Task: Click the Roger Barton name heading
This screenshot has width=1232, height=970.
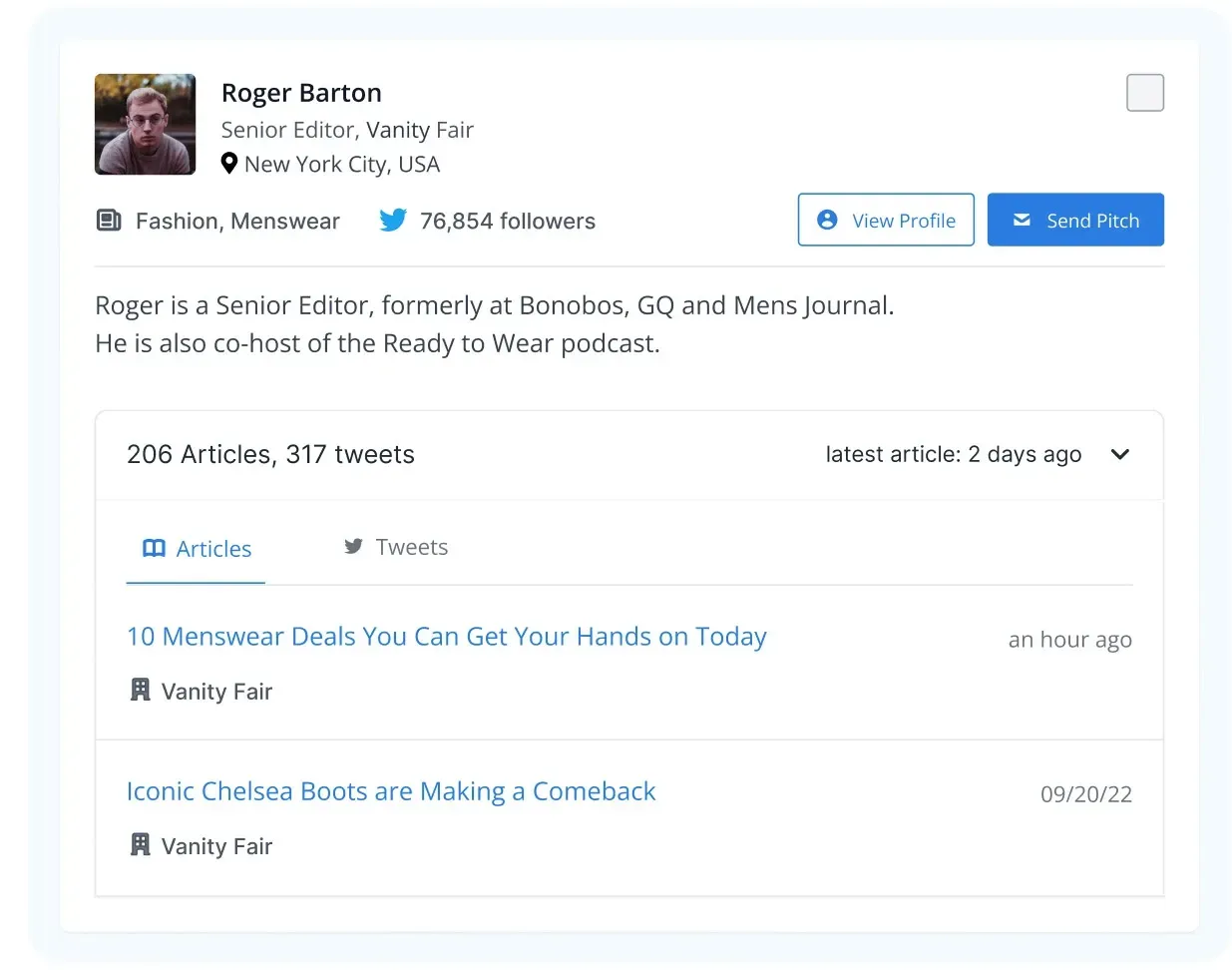Action: click(301, 93)
